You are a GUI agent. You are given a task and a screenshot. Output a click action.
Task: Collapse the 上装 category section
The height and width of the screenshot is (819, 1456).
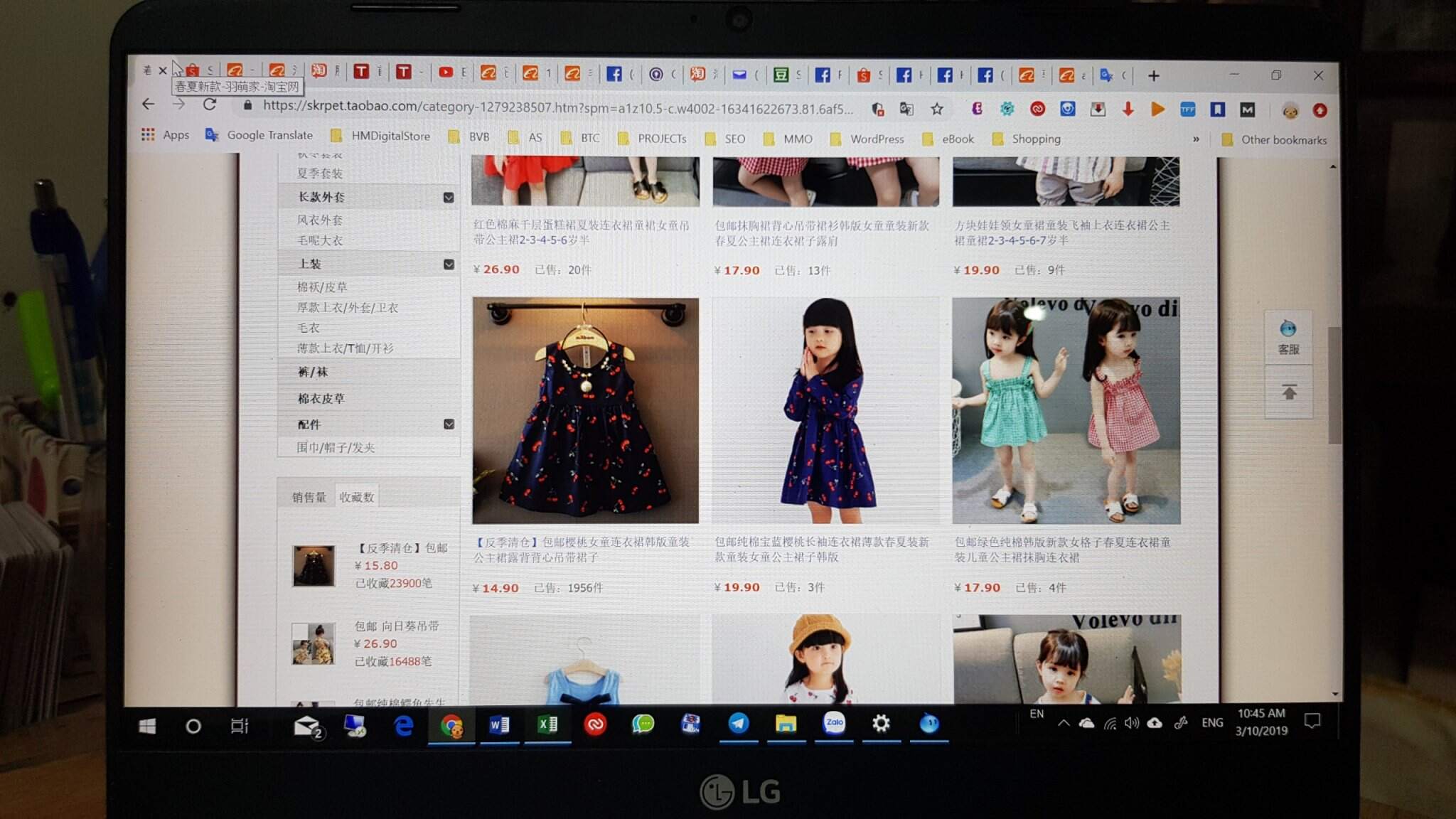tap(449, 264)
